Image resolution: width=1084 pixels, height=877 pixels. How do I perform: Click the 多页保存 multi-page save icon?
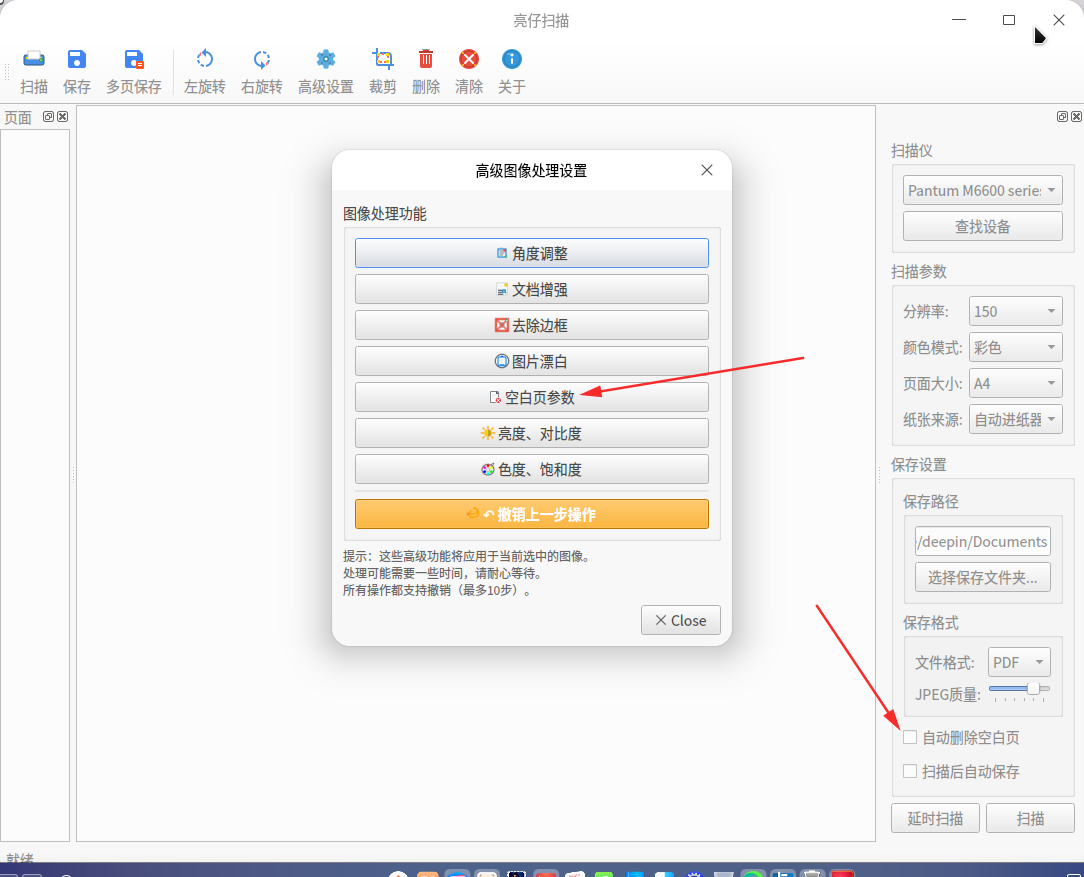[x=133, y=59]
